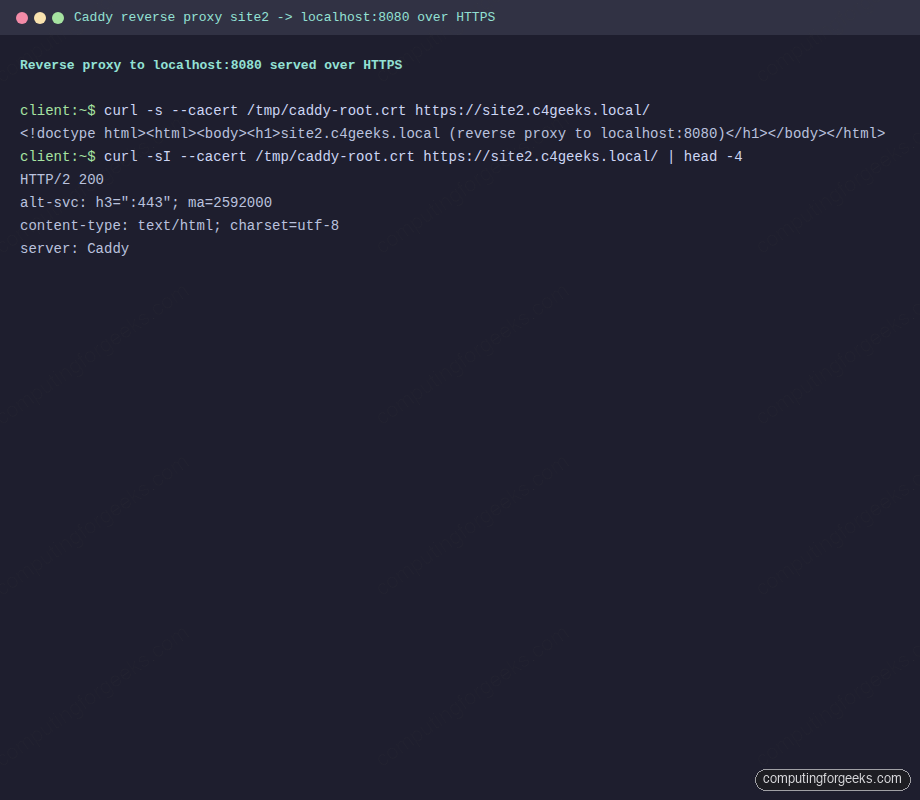This screenshot has height=800, width=920.
Task: Click the html response output line
Action: 450,133
